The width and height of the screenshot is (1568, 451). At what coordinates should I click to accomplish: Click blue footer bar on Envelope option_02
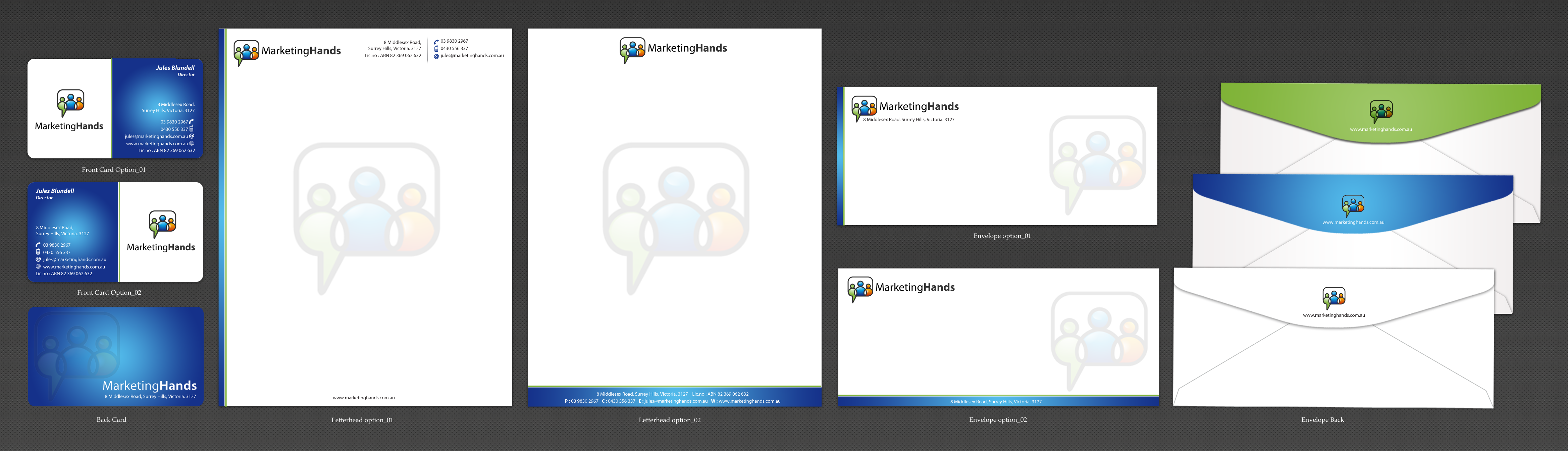point(998,402)
